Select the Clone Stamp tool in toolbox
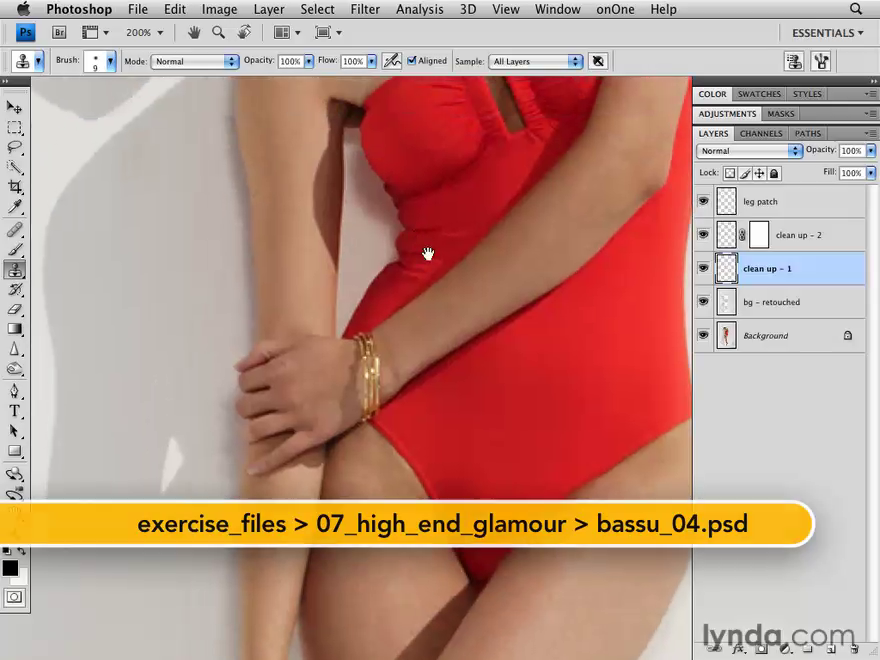The height and width of the screenshot is (660, 880). [15, 270]
